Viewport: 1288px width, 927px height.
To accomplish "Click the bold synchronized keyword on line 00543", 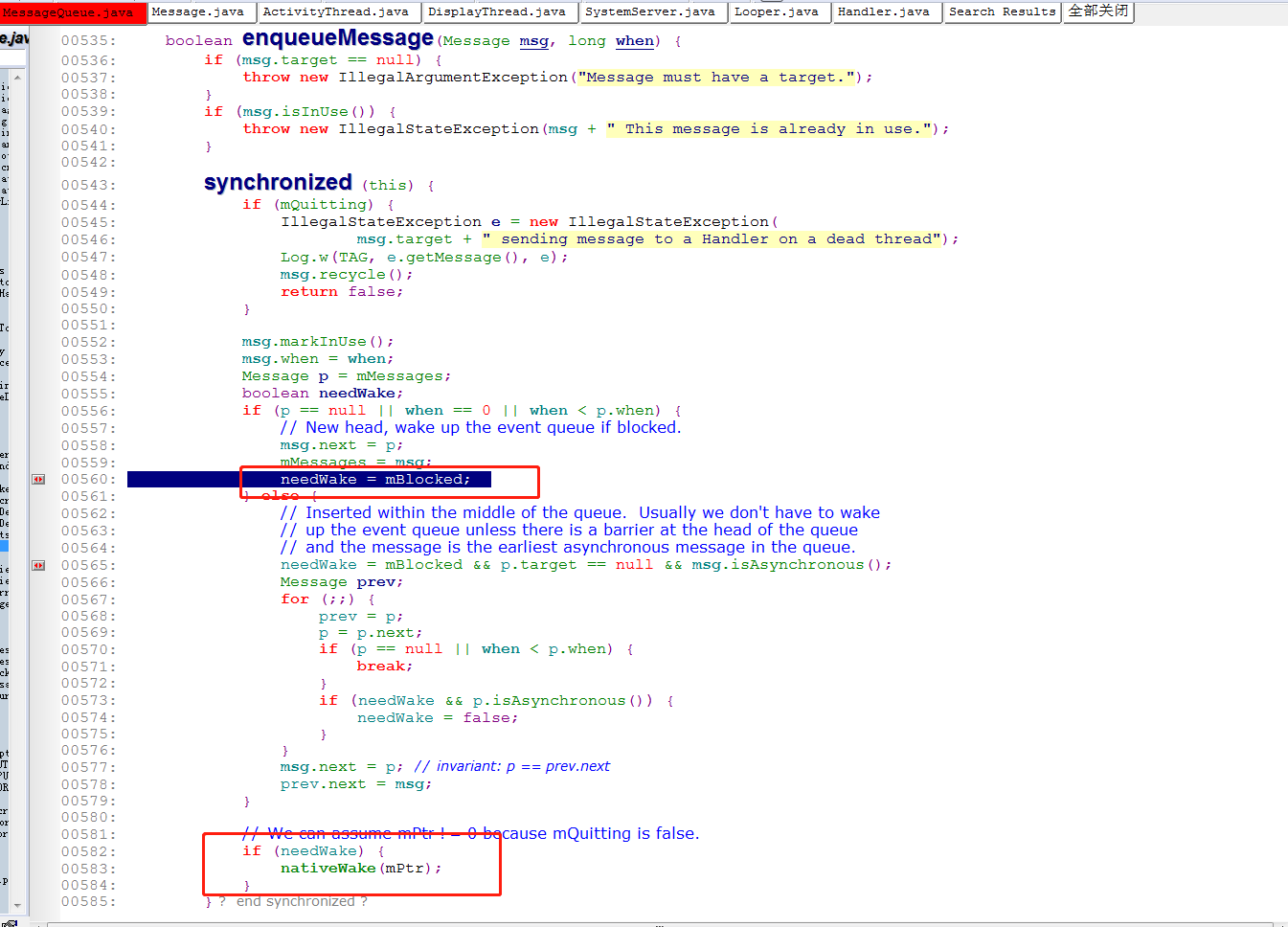I will (x=278, y=183).
